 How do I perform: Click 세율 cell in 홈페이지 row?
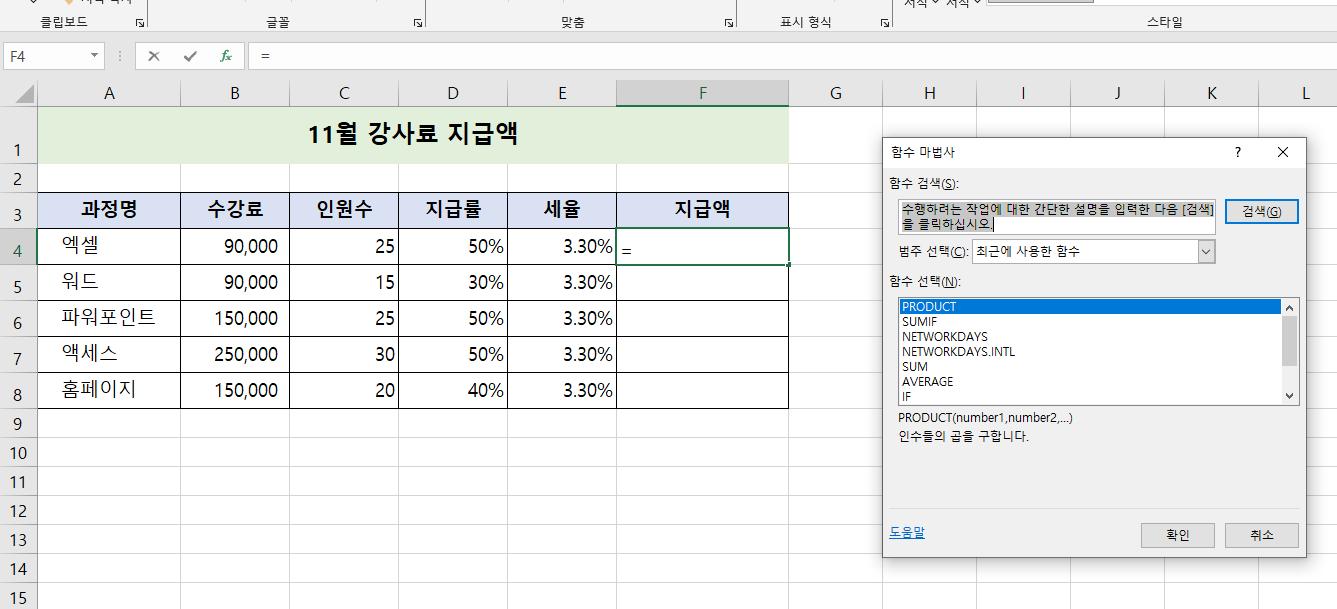[x=562, y=390]
